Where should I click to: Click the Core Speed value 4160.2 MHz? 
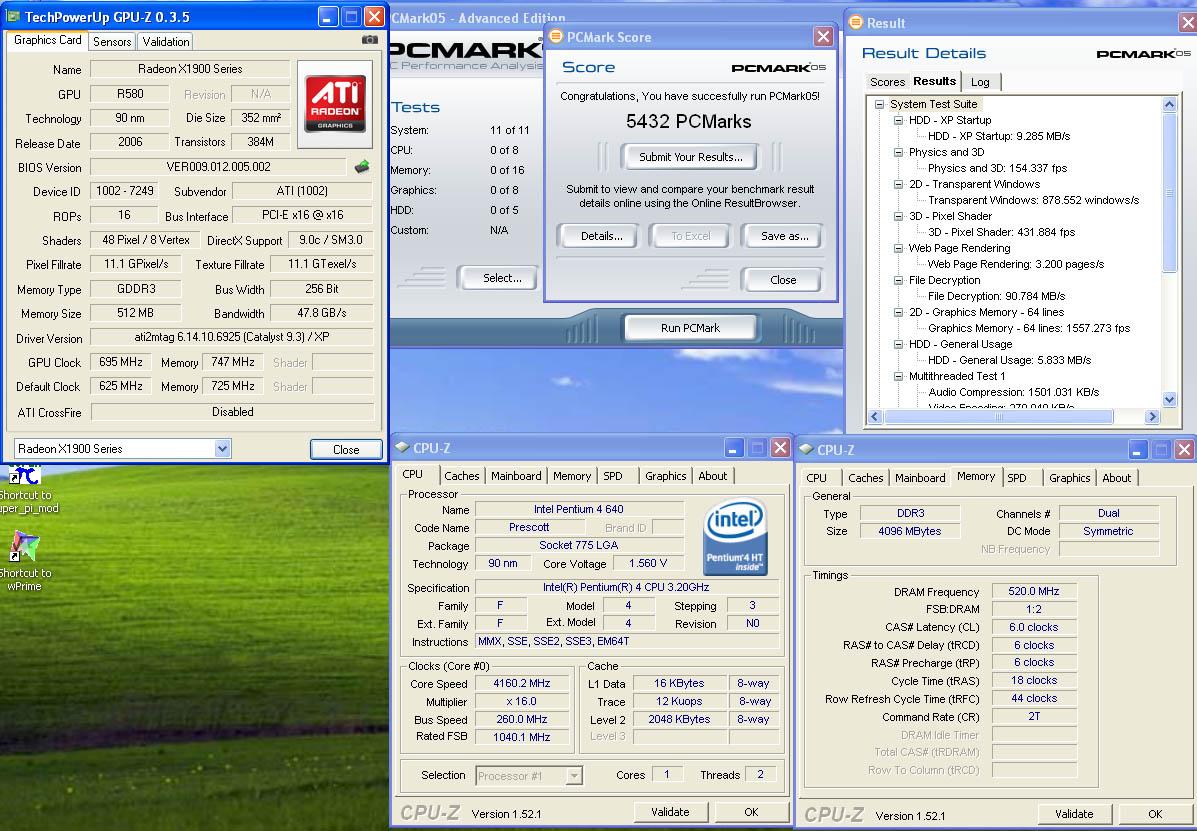522,684
